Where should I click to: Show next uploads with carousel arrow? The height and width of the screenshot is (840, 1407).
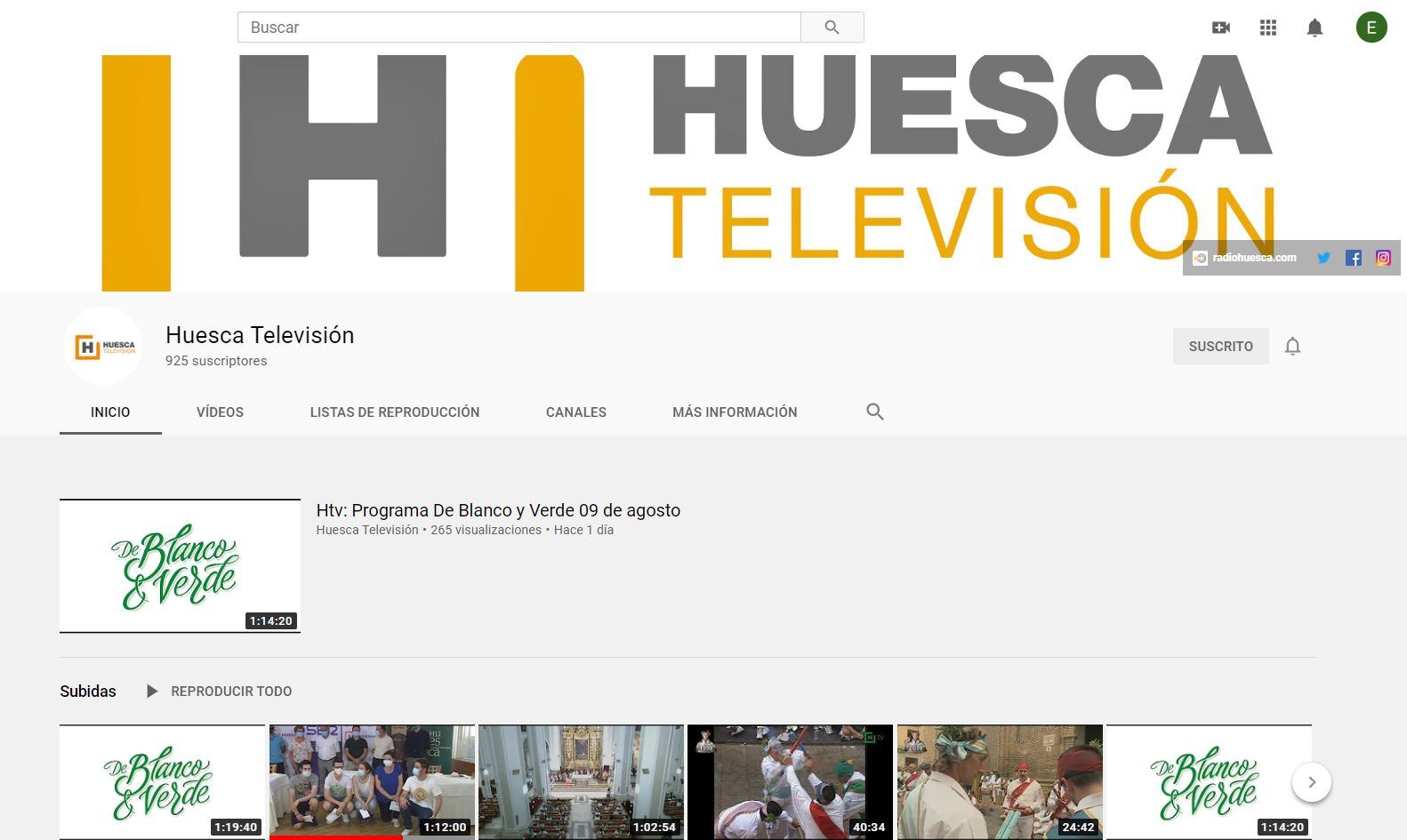point(1311,782)
